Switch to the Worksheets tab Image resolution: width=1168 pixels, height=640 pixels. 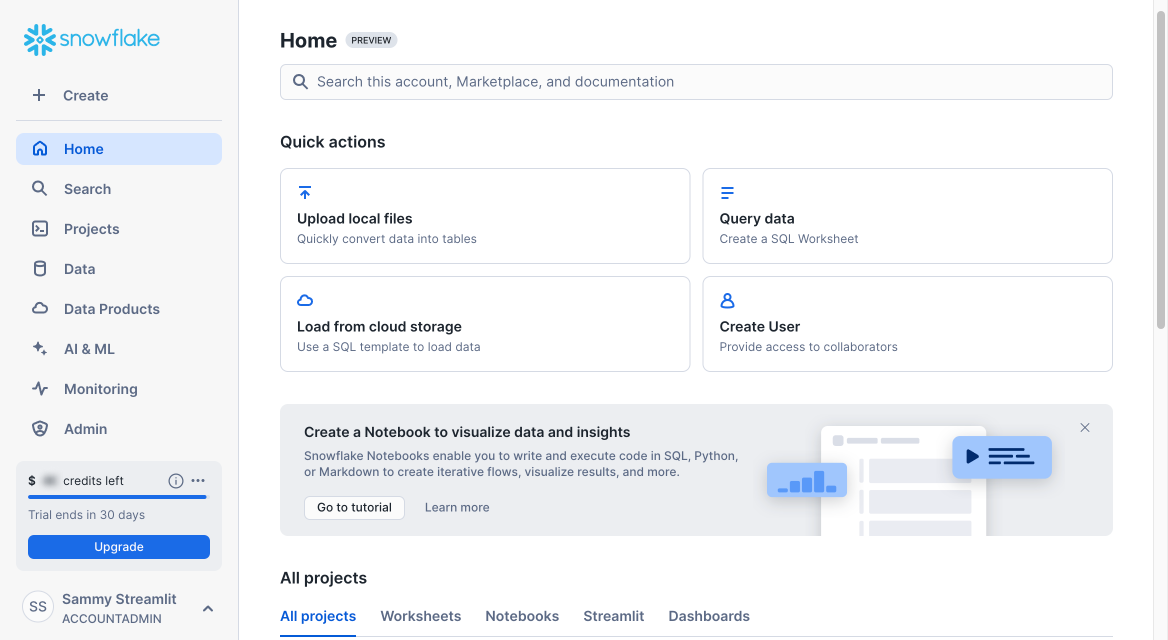[x=420, y=616]
